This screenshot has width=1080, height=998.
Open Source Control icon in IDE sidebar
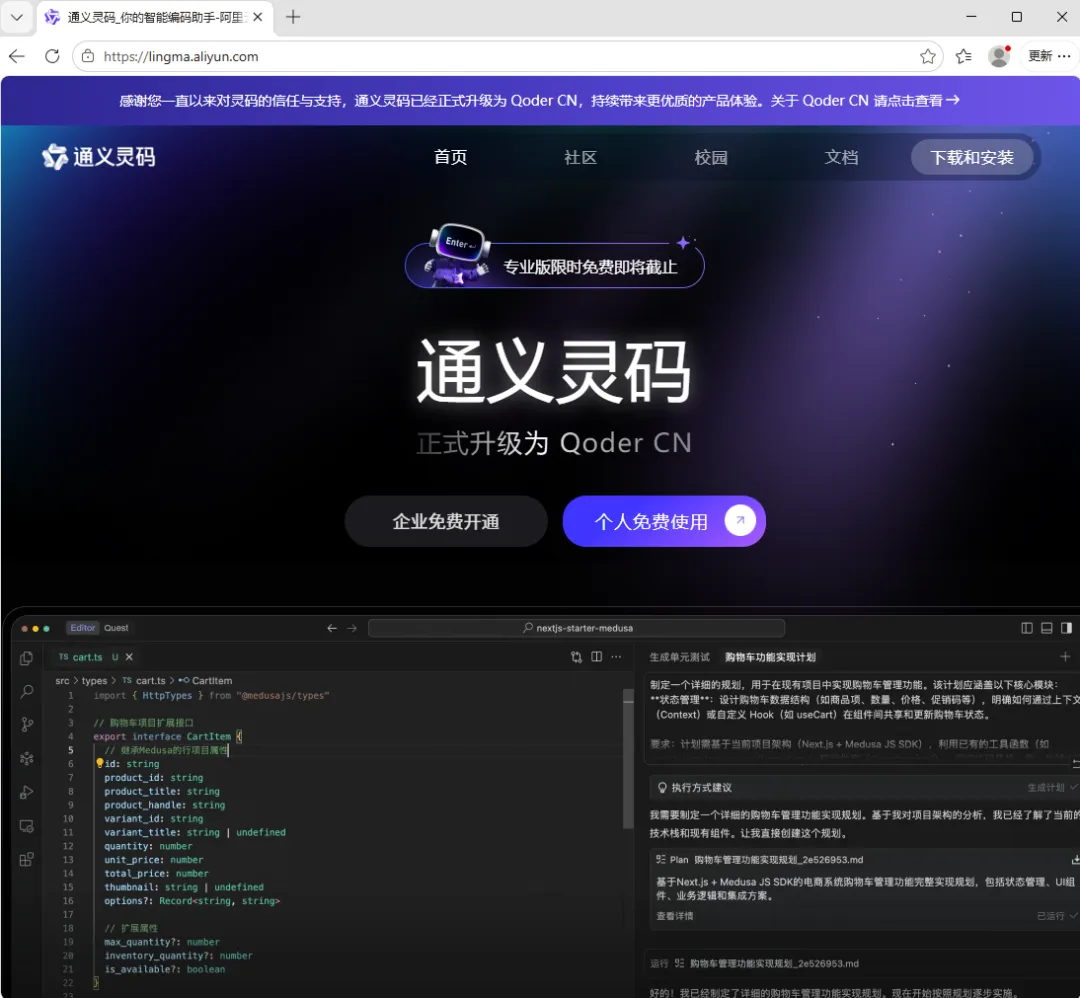tap(27, 725)
